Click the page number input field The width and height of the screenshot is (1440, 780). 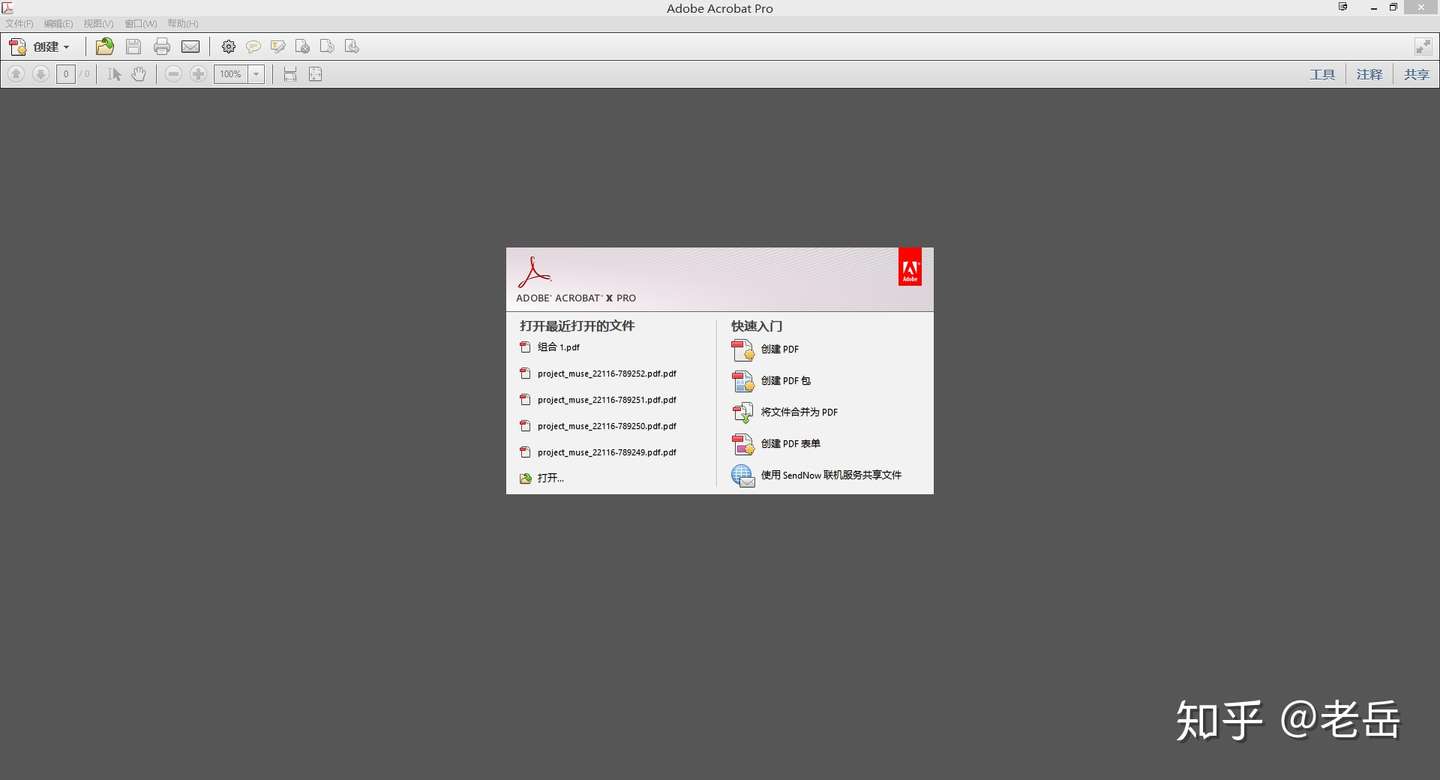66,74
